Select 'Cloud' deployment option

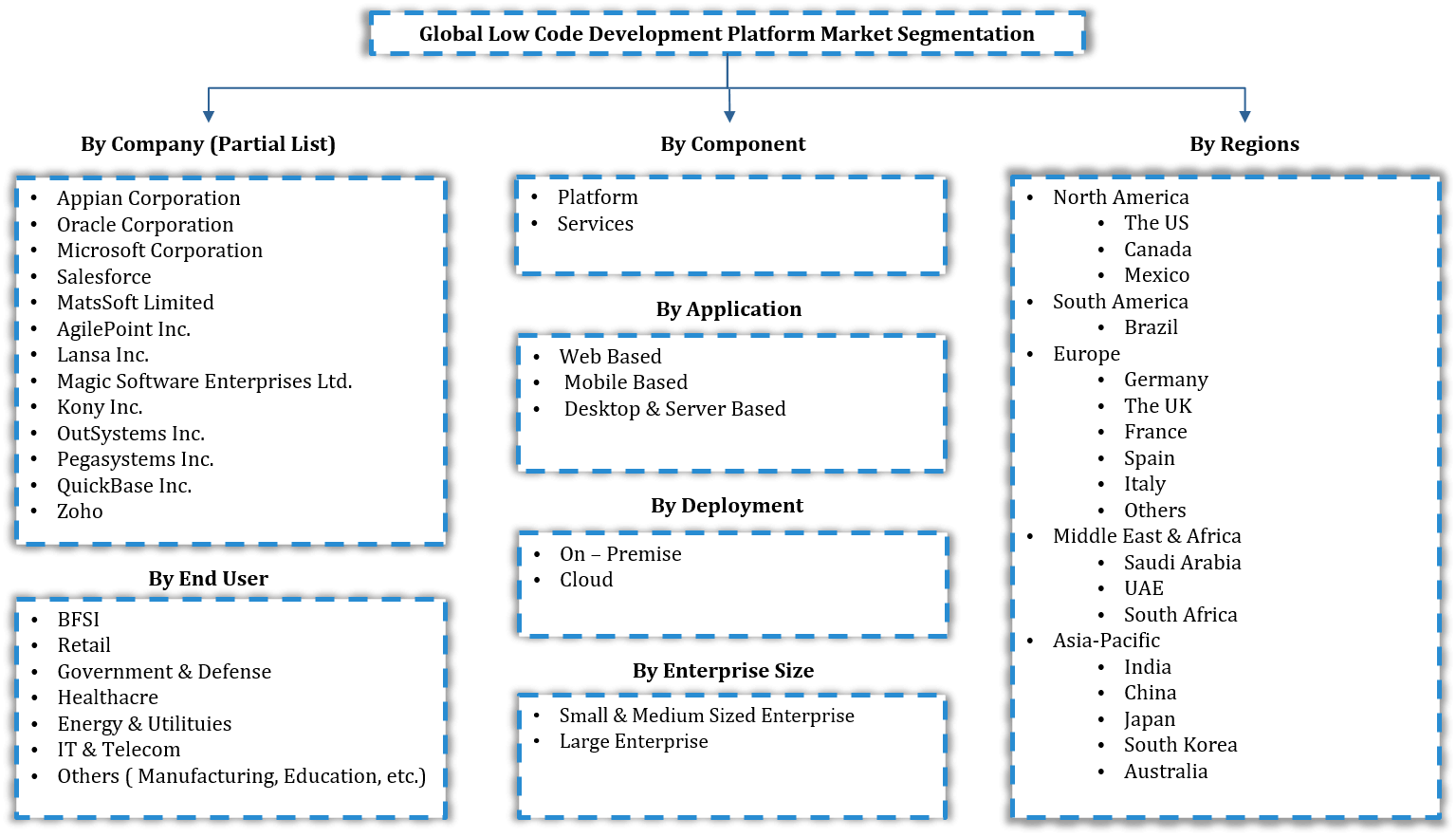pos(586,580)
